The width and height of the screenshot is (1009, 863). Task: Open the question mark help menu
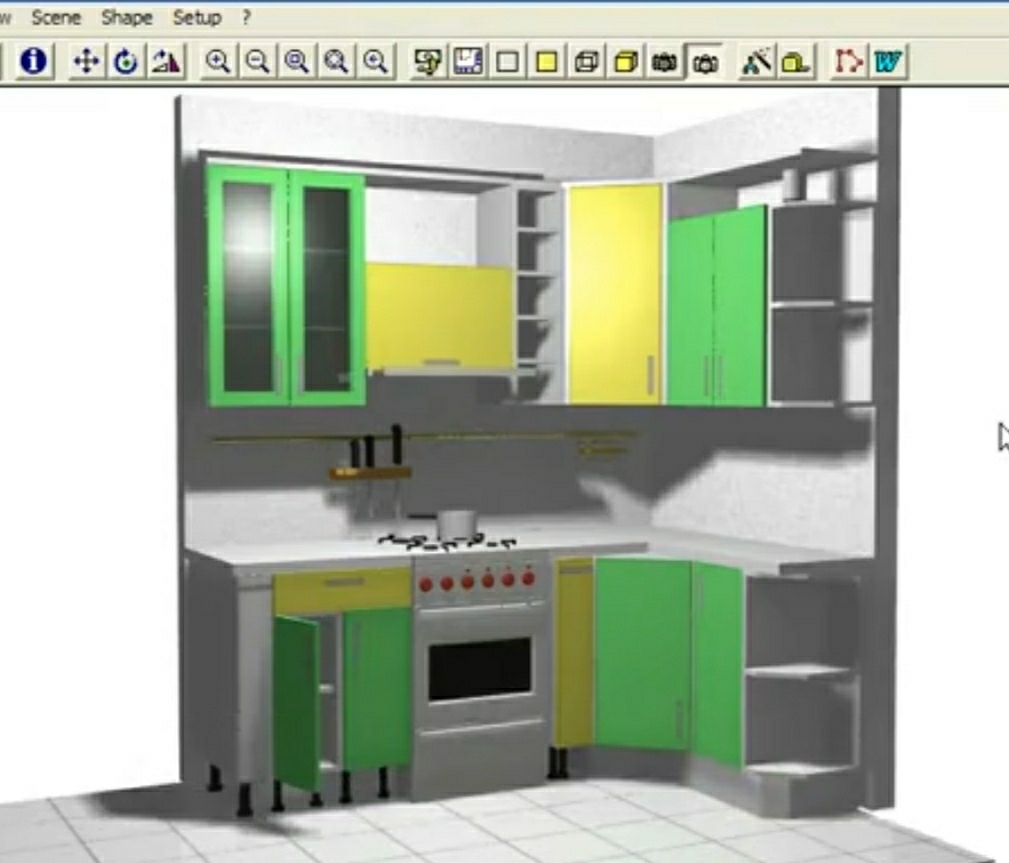pyautogui.click(x=247, y=18)
